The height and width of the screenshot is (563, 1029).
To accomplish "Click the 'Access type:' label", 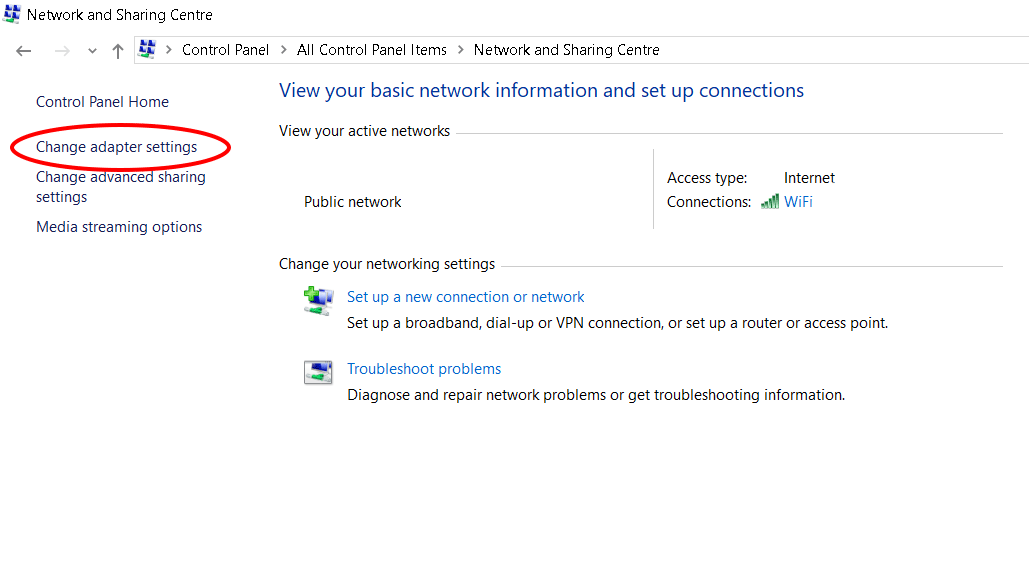I will pyautogui.click(x=707, y=178).
